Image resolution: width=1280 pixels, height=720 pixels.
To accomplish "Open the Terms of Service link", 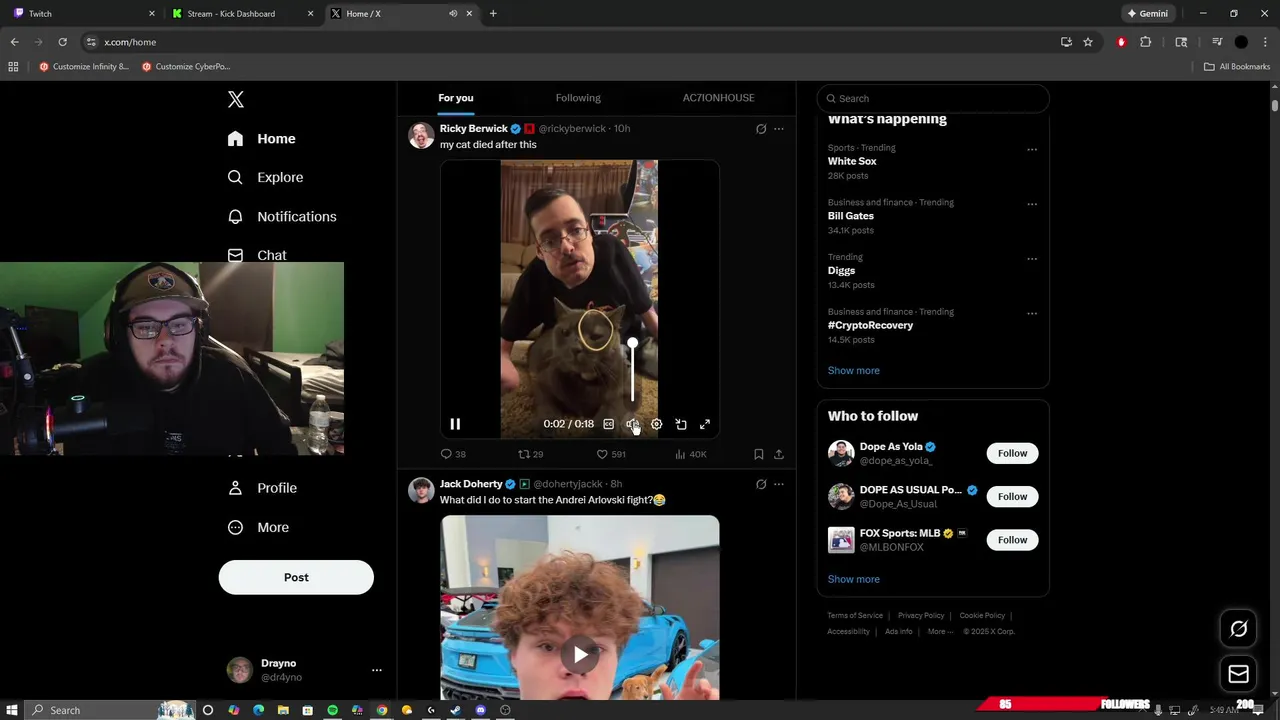I will (x=855, y=616).
